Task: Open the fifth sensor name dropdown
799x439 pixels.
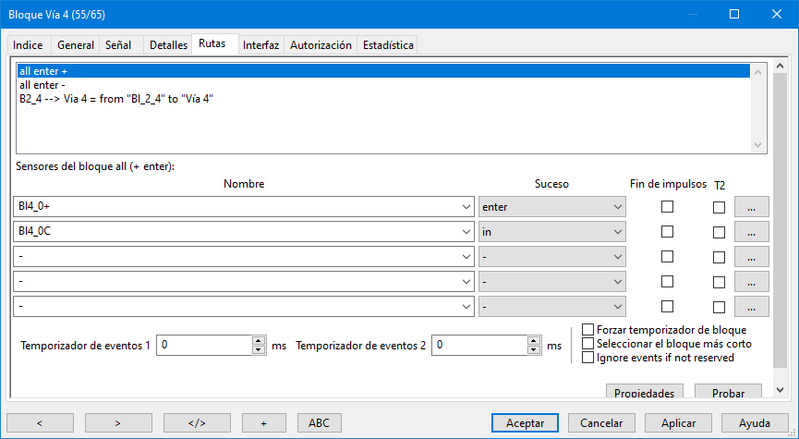Action: pyautogui.click(x=466, y=307)
